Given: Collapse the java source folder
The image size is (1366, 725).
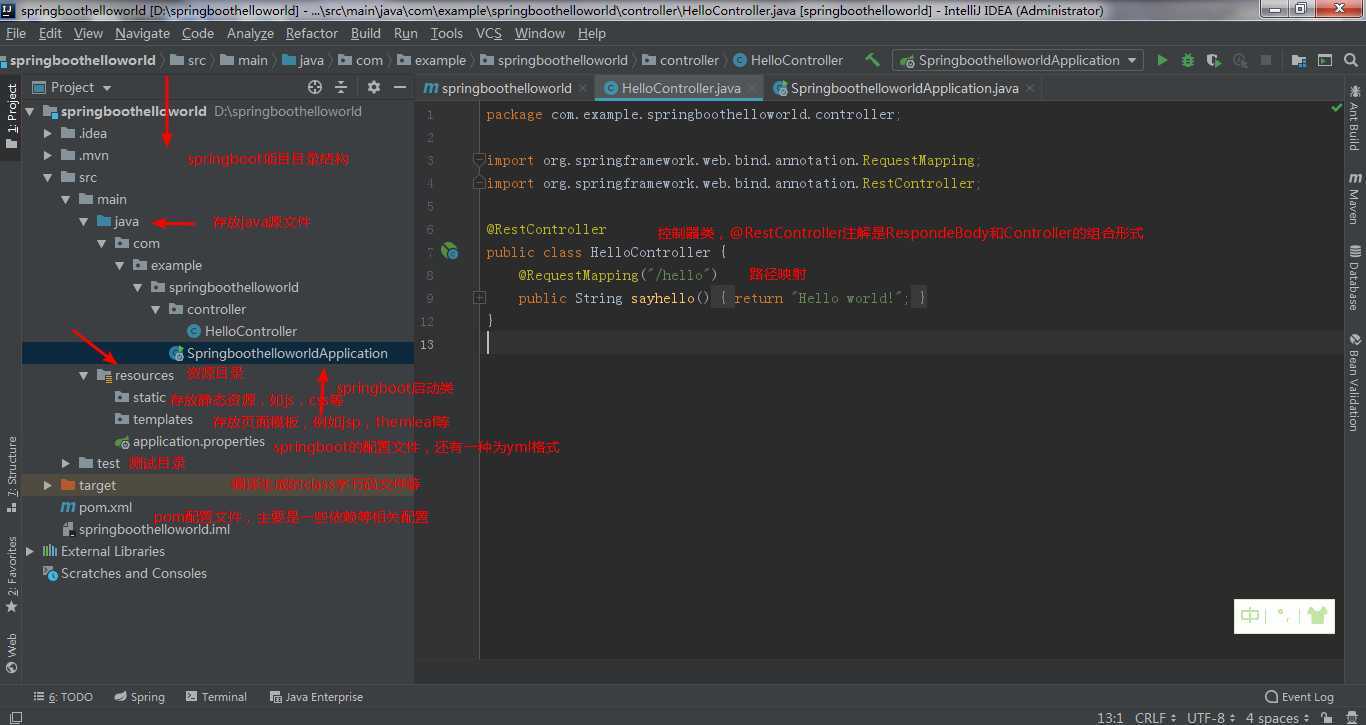Looking at the screenshot, I should pos(84,221).
